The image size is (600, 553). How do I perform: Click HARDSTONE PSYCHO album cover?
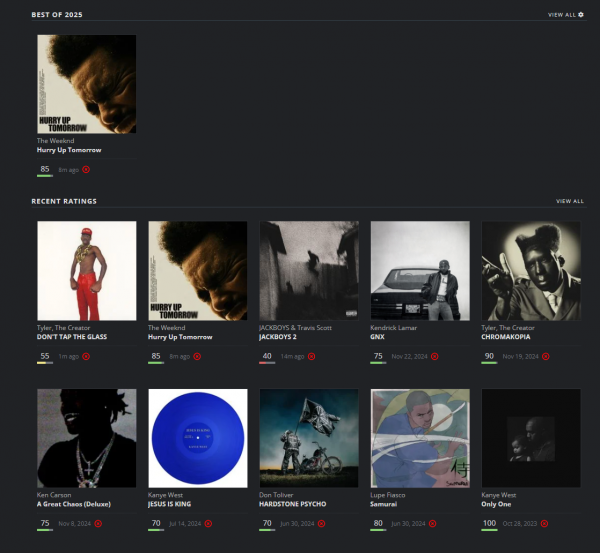pyautogui.click(x=309, y=438)
